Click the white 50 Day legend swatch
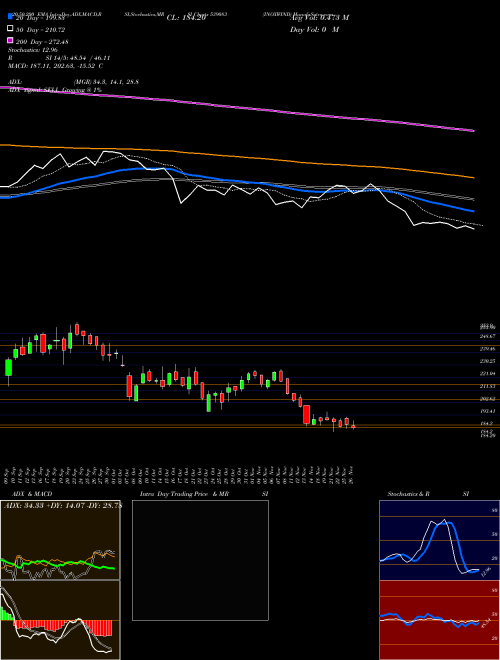Screen dimensions: 500x660 pyautogui.click(x=11, y=29)
